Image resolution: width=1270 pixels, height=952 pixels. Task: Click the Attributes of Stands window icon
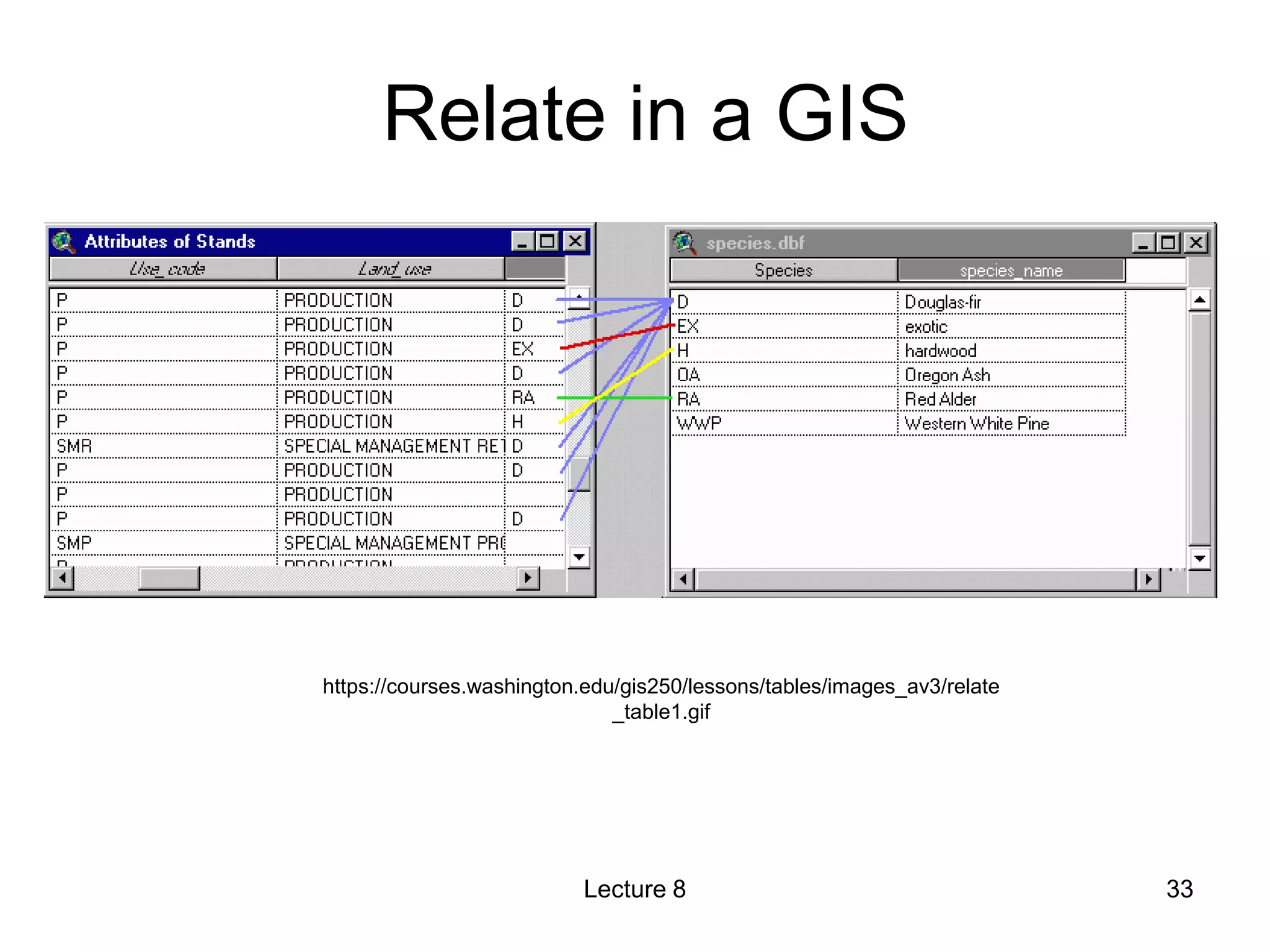tap(64, 241)
